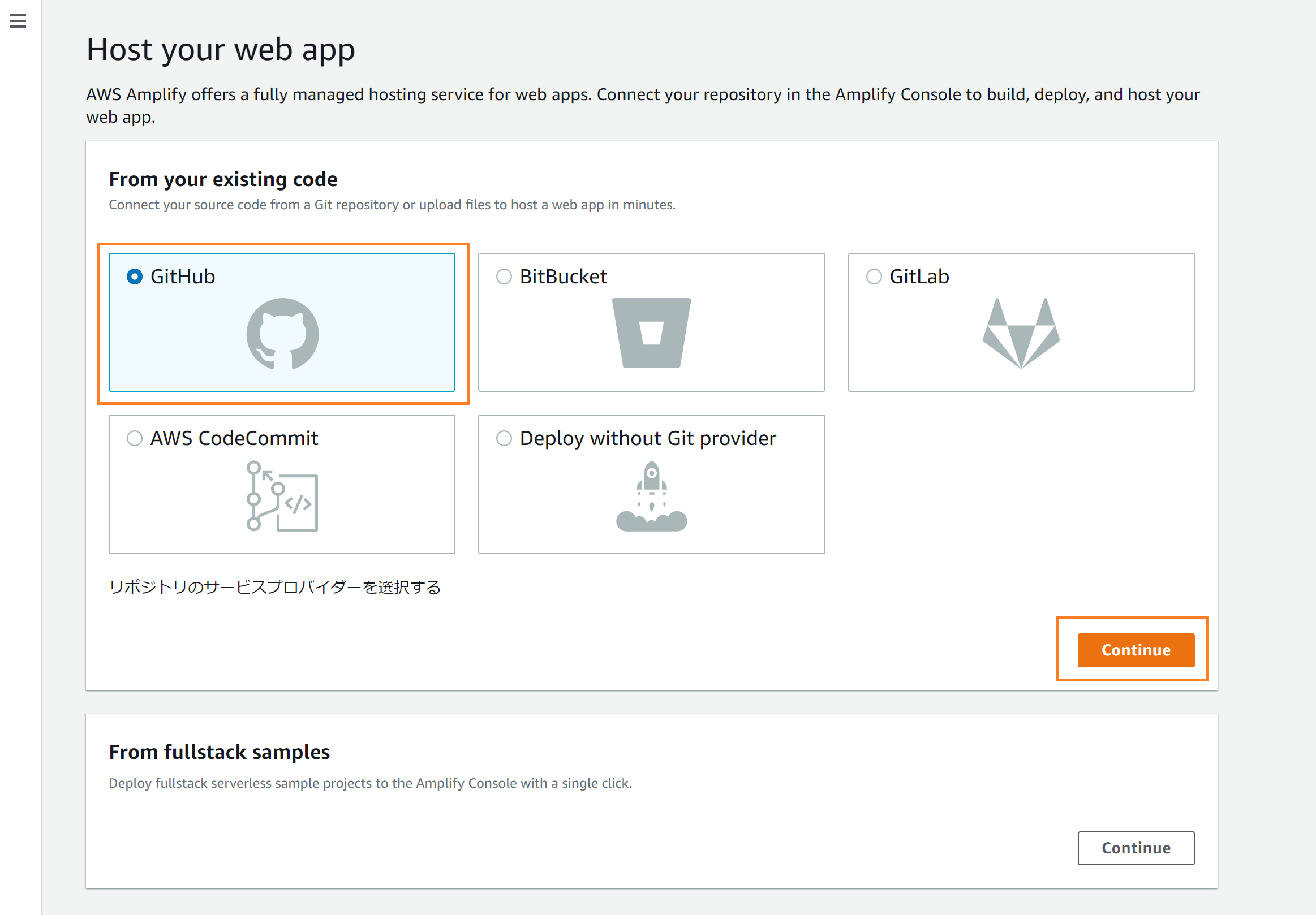Click the AWS CodeCommit branch icon
Viewport: 1316px width, 915px height.
(x=282, y=495)
